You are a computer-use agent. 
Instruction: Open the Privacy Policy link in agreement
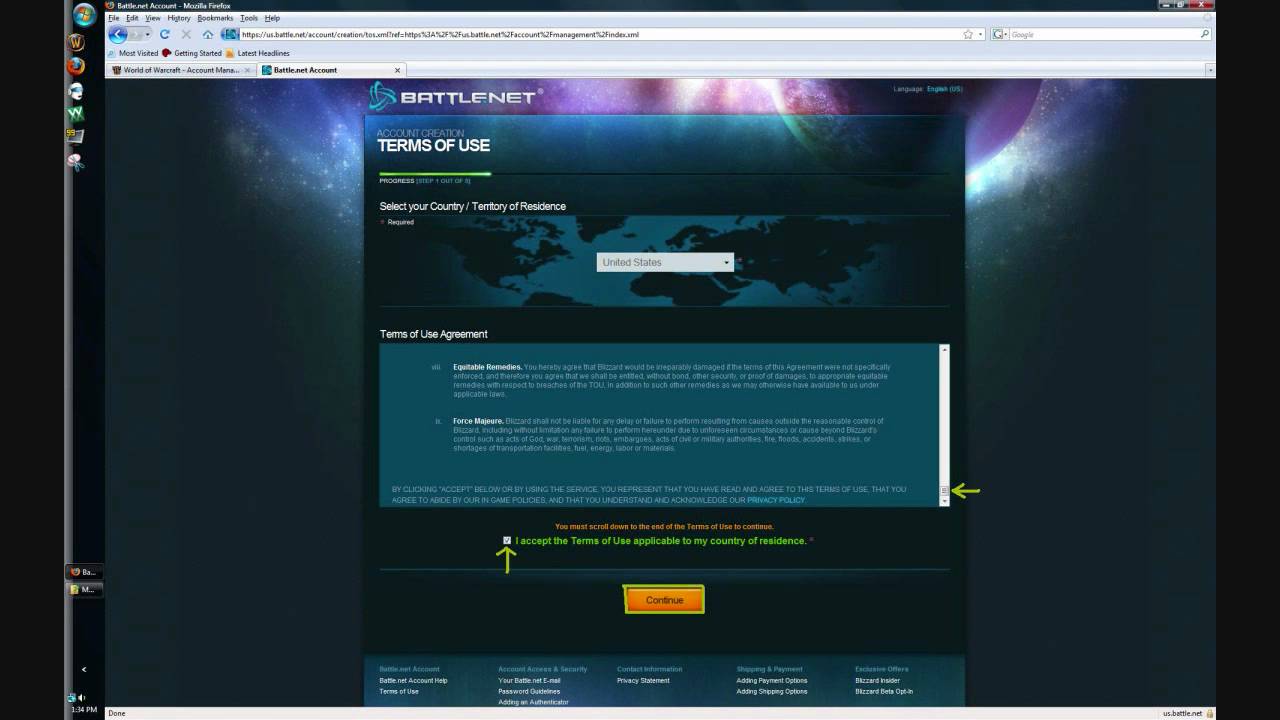click(775, 499)
